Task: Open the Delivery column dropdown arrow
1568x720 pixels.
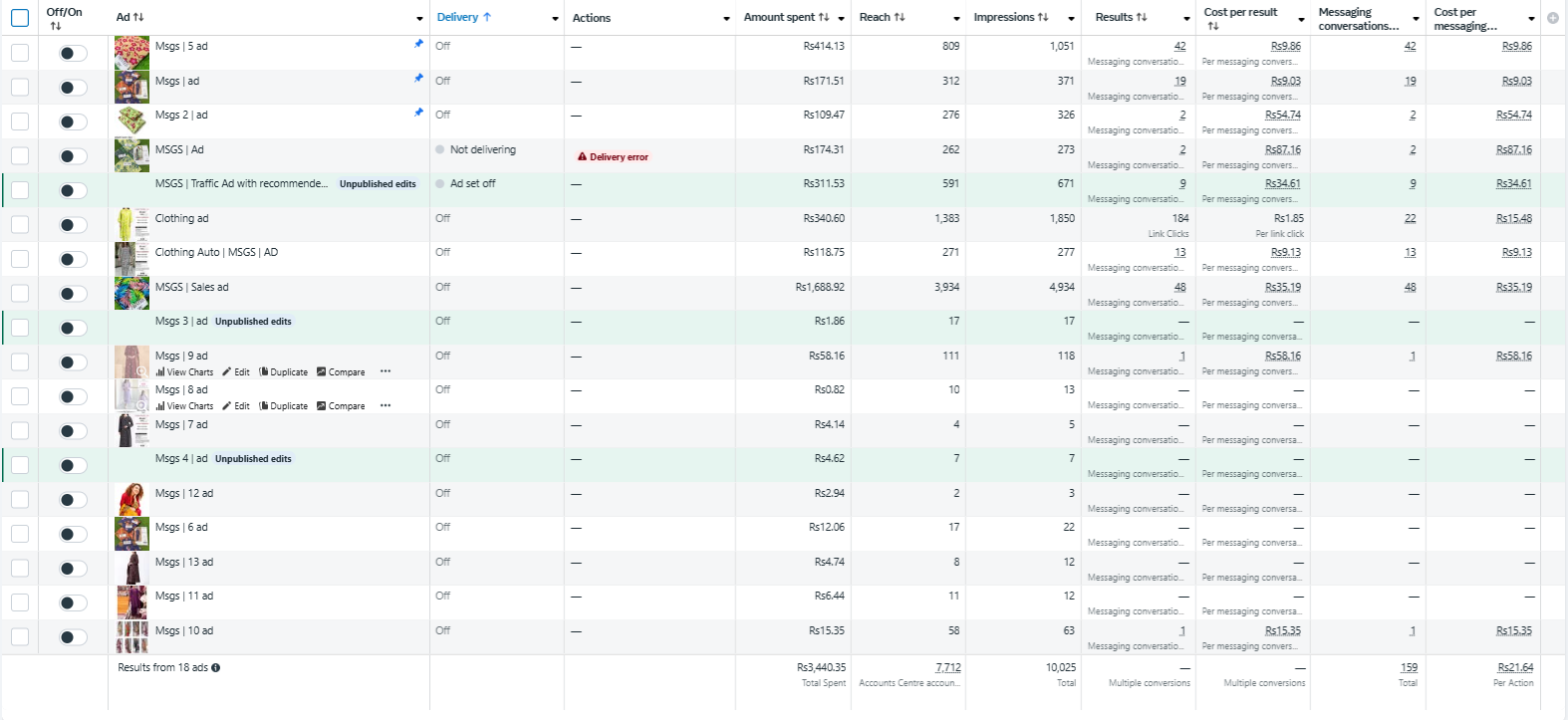Action: [x=555, y=19]
